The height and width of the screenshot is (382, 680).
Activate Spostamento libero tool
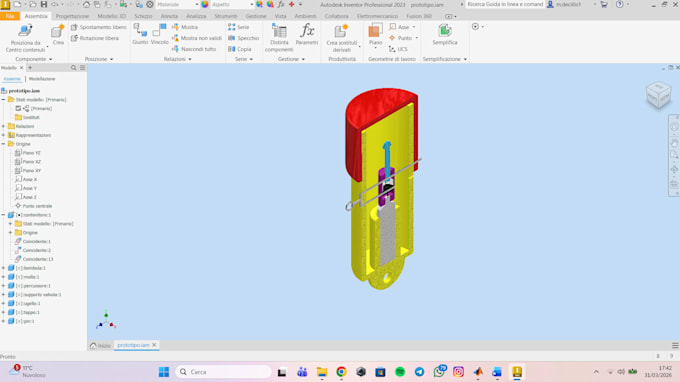click(x=98, y=27)
